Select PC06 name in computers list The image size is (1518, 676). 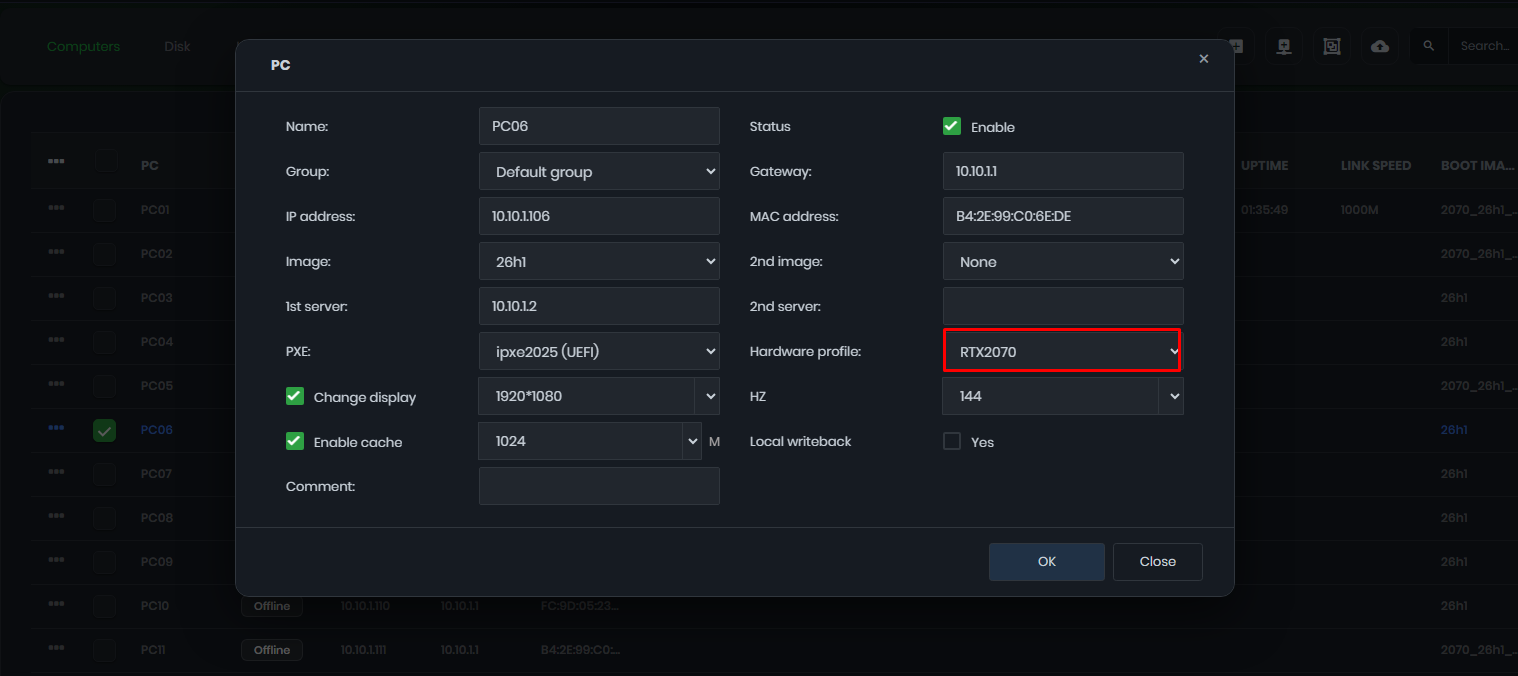coord(157,430)
